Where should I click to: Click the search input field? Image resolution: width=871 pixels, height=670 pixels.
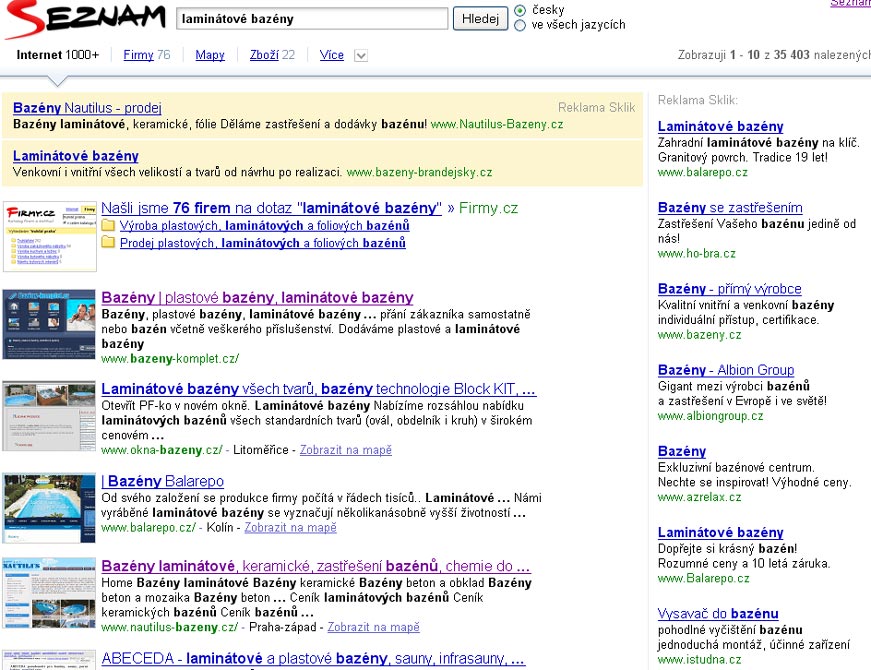click(312, 19)
